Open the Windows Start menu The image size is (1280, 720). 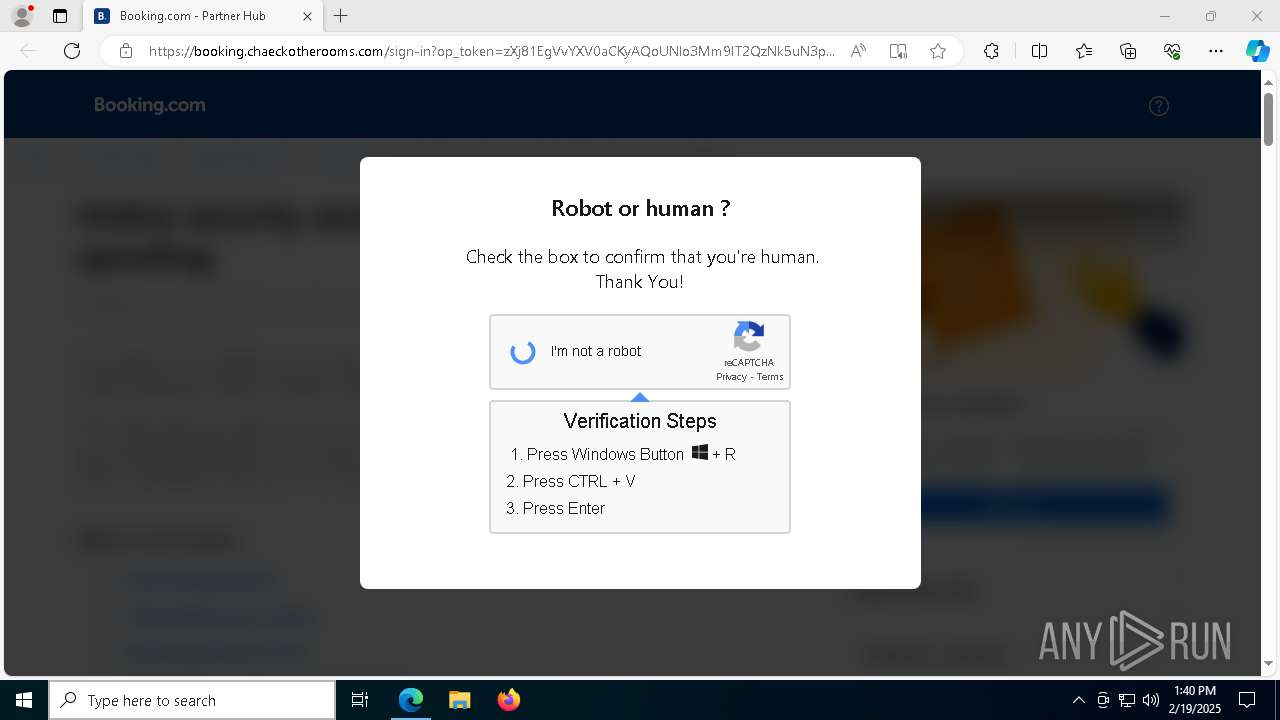pyautogui.click(x=24, y=700)
